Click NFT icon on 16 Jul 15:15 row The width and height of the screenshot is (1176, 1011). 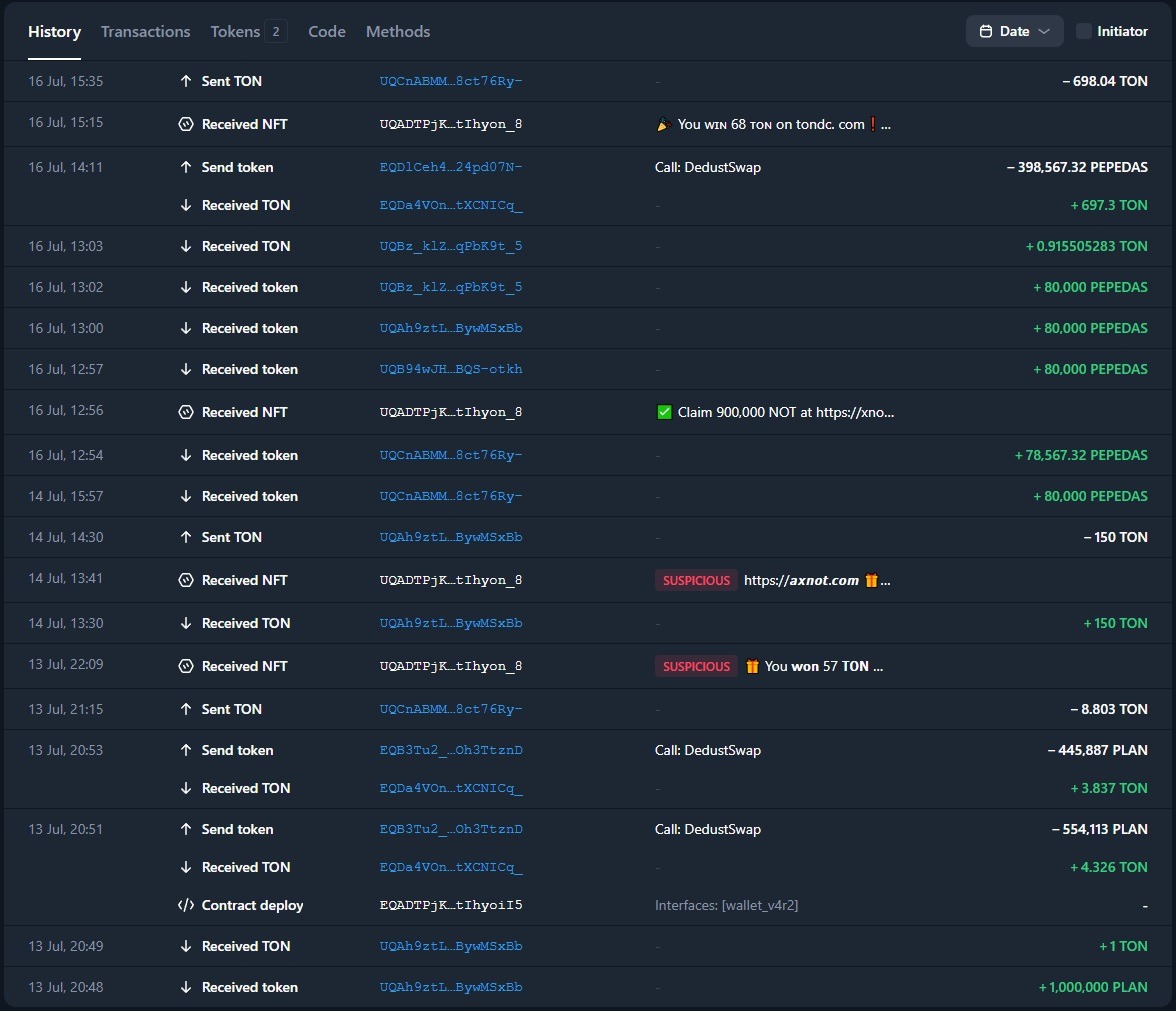186,124
